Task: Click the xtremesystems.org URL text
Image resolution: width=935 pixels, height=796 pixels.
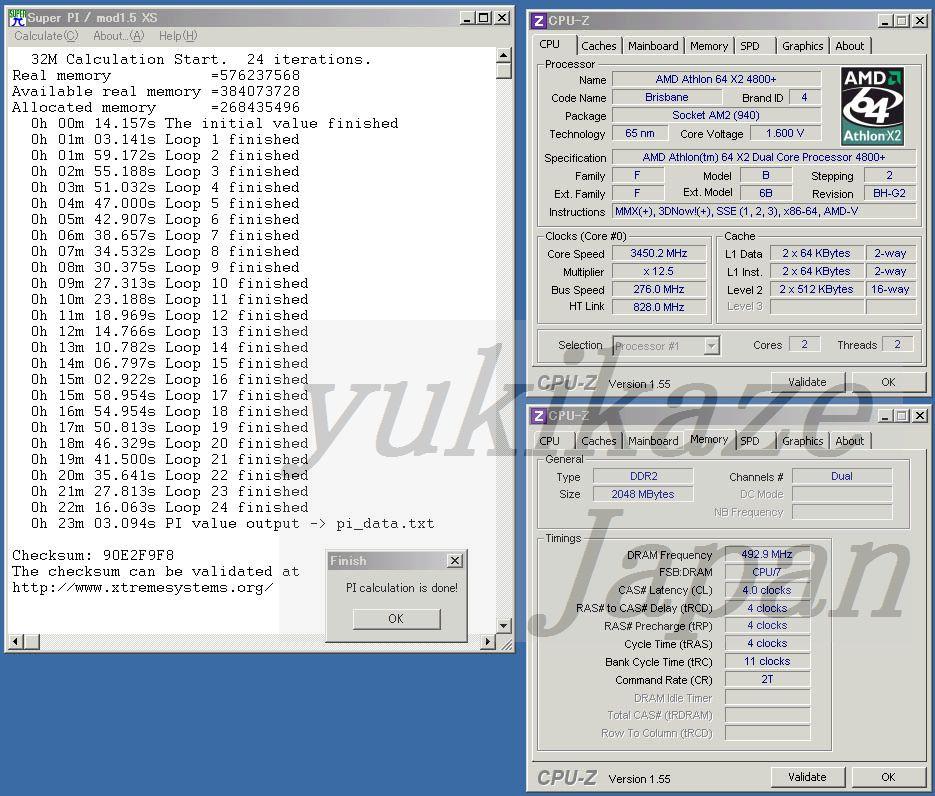Action: coord(143,588)
